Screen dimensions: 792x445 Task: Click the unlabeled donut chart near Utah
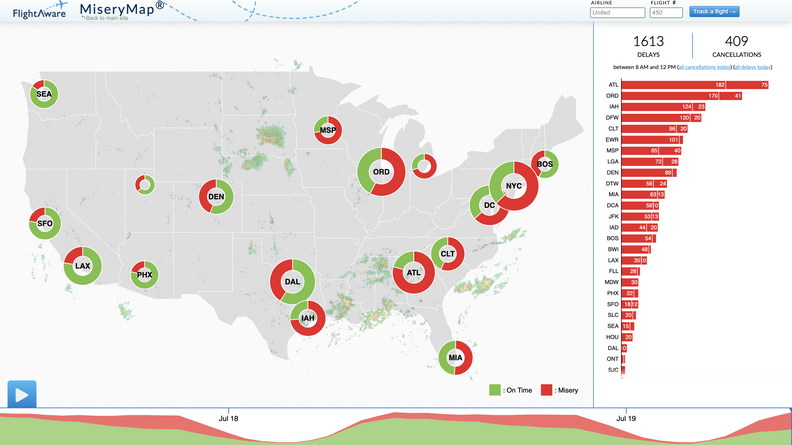pyautogui.click(x=145, y=185)
